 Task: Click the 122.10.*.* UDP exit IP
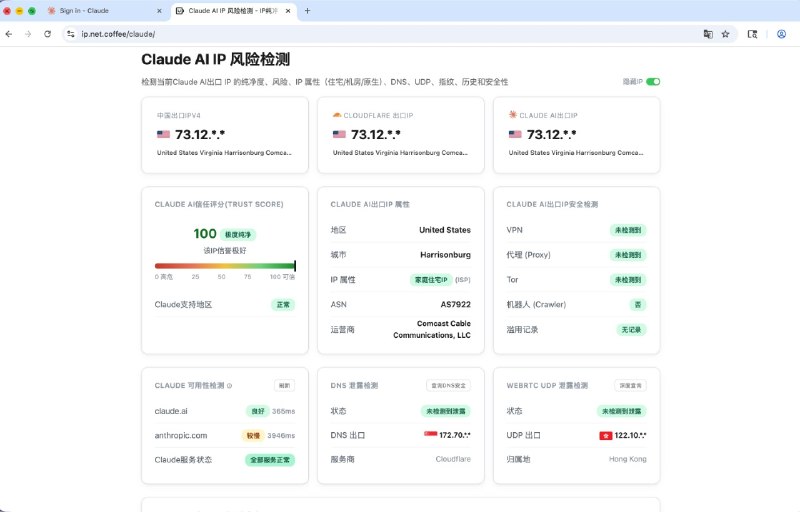click(630, 435)
